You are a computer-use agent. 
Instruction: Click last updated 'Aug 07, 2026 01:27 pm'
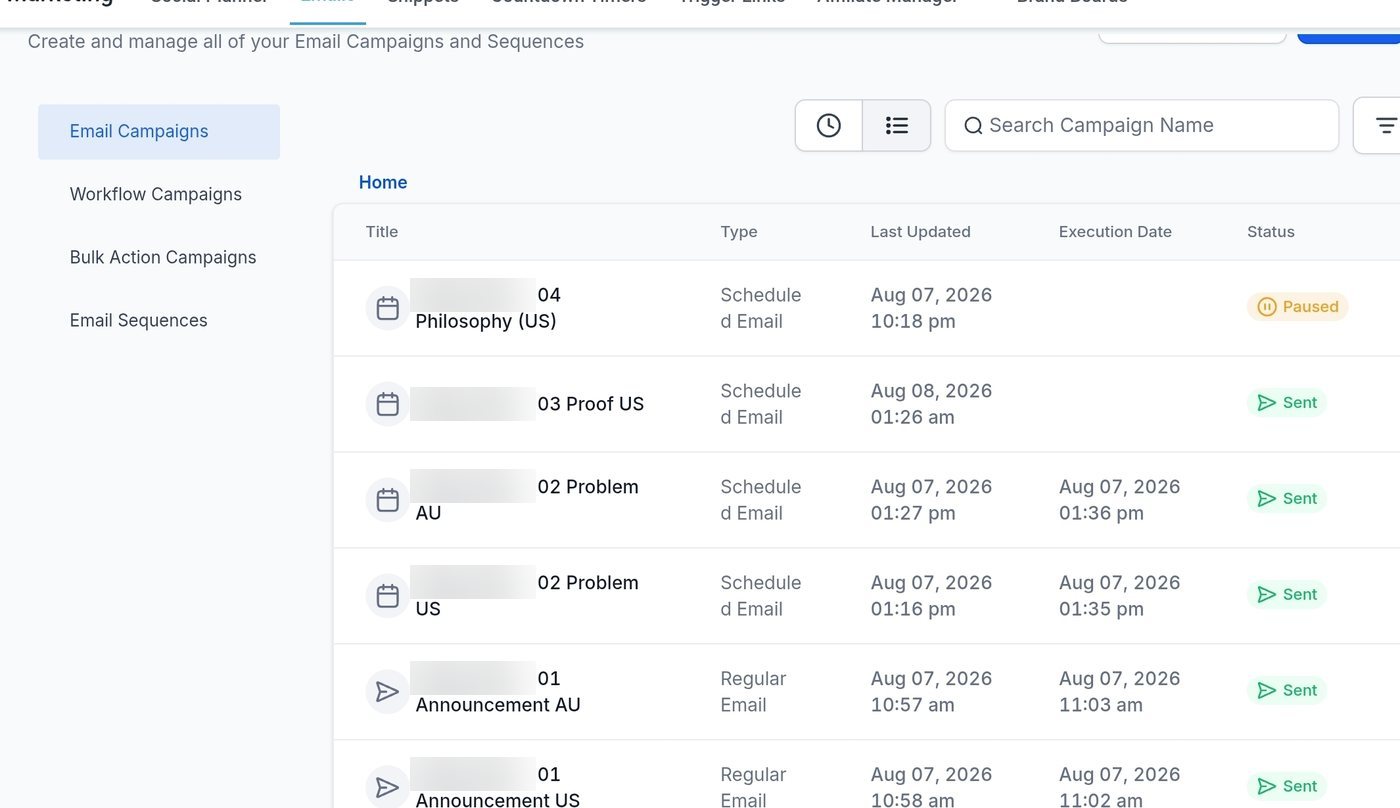(931, 500)
